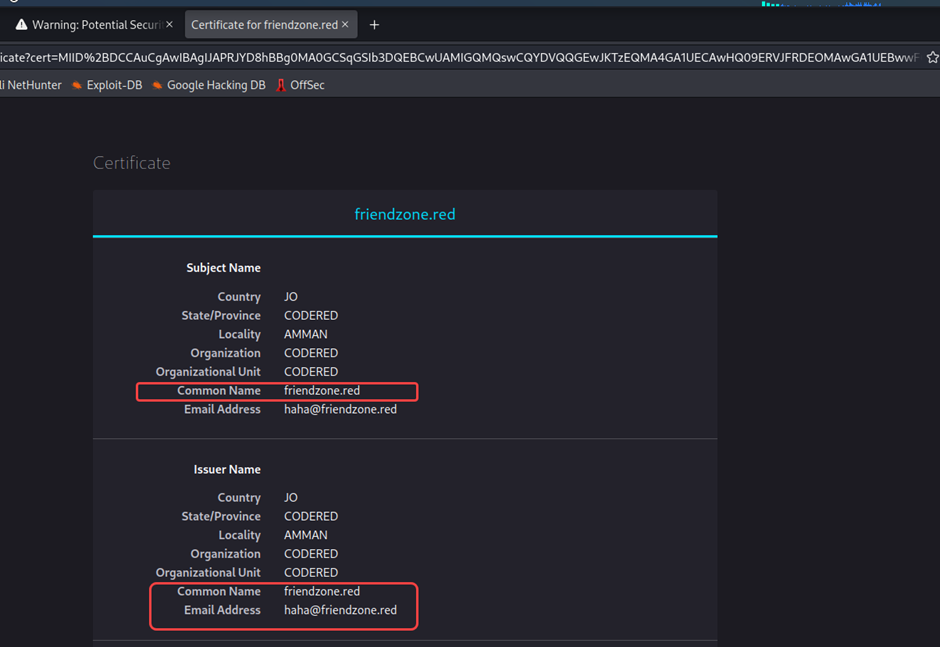
Task: Click the Issuer Common Name value friendzone.red
Action: point(322,592)
